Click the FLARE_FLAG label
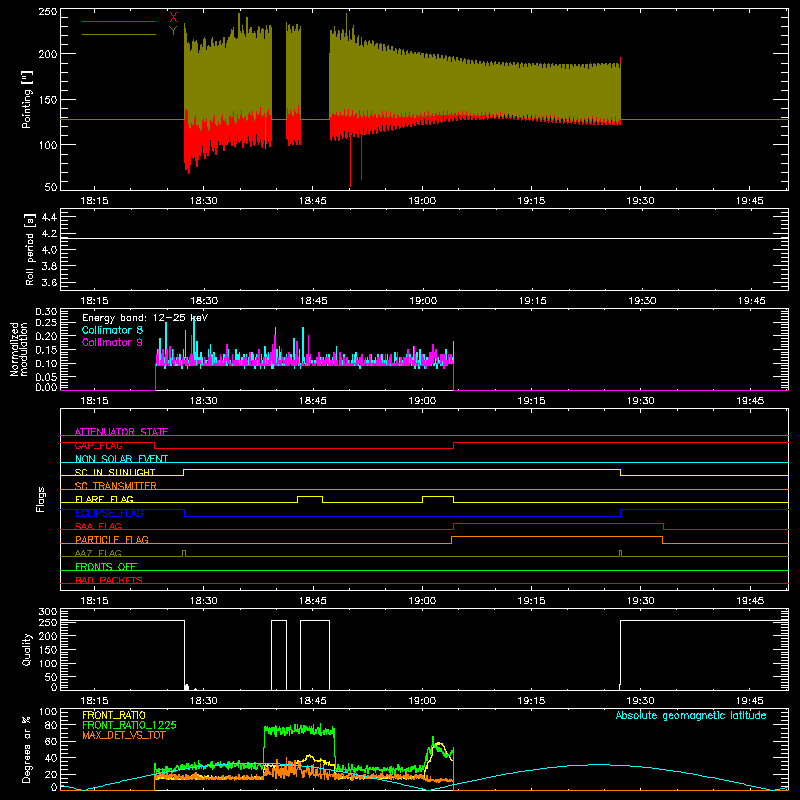The height and width of the screenshot is (800, 800). pyautogui.click(x=104, y=499)
